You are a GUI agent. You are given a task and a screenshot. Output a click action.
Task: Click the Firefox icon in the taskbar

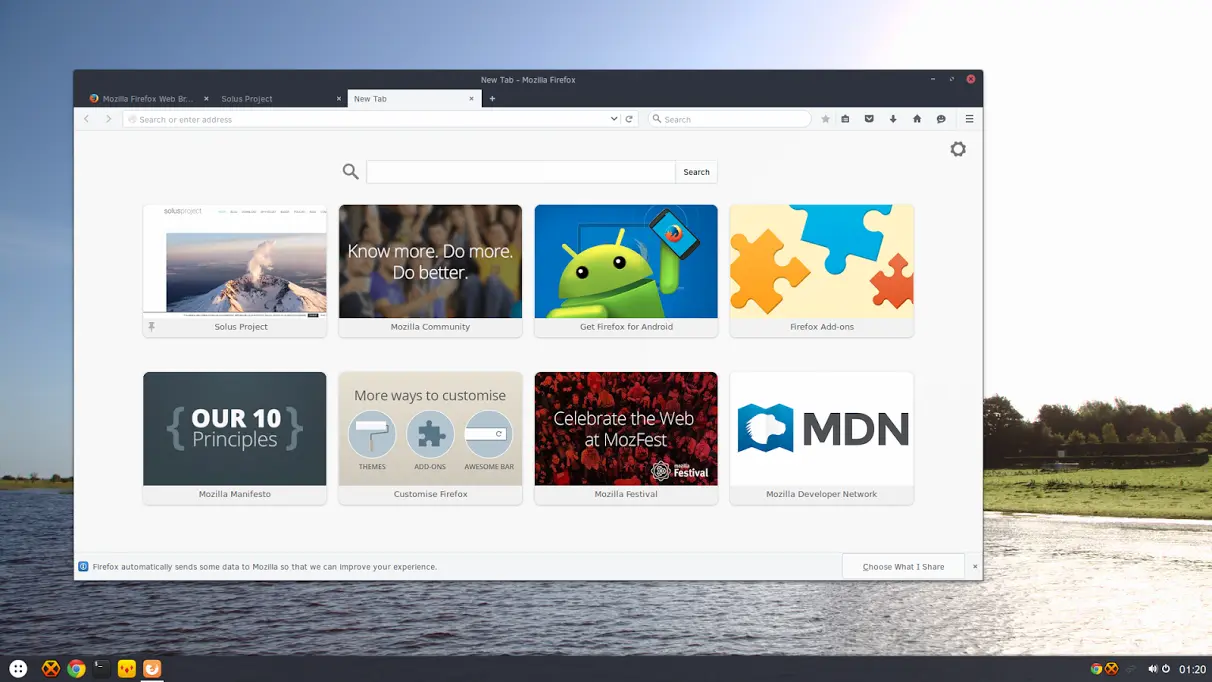(152, 669)
